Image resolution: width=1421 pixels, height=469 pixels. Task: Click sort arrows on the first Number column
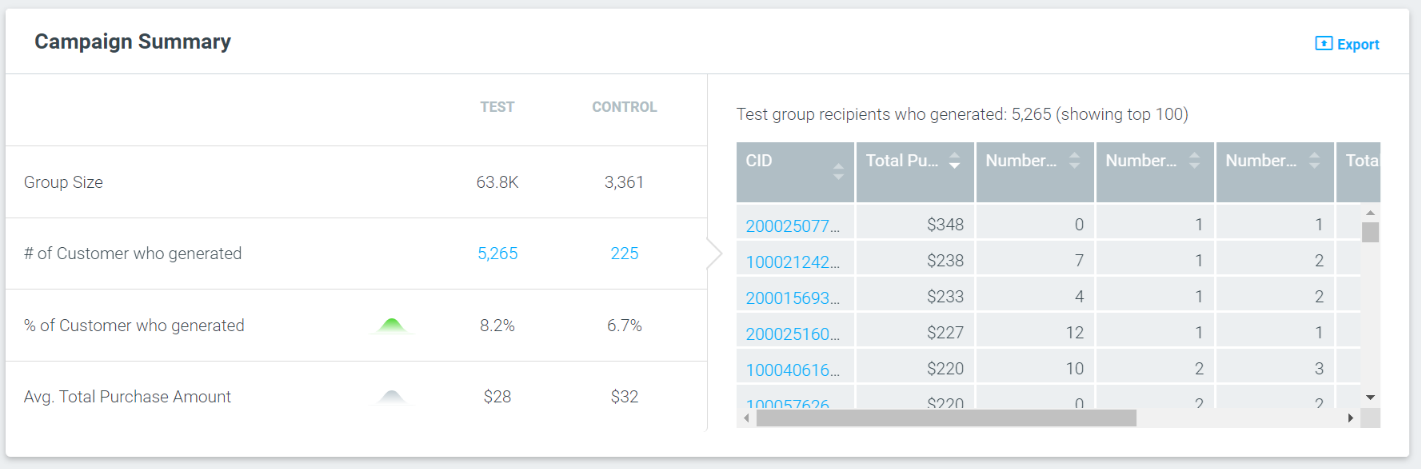[1074, 161]
